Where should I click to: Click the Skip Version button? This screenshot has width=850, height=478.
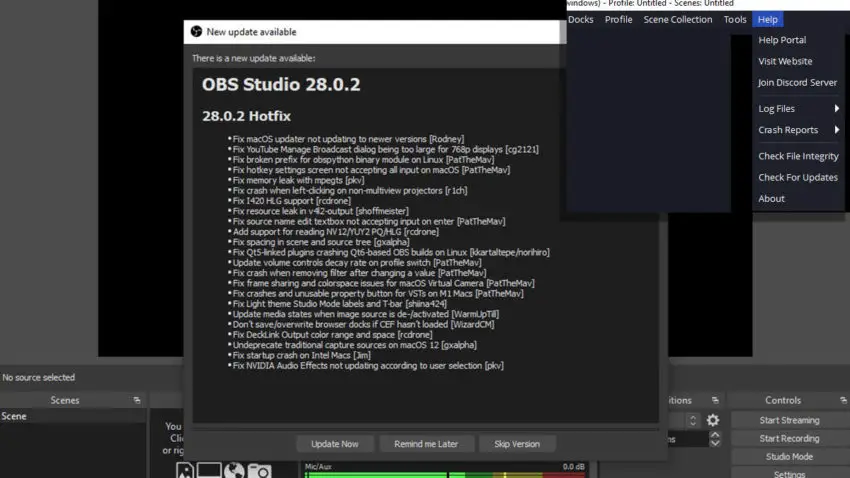click(x=517, y=444)
